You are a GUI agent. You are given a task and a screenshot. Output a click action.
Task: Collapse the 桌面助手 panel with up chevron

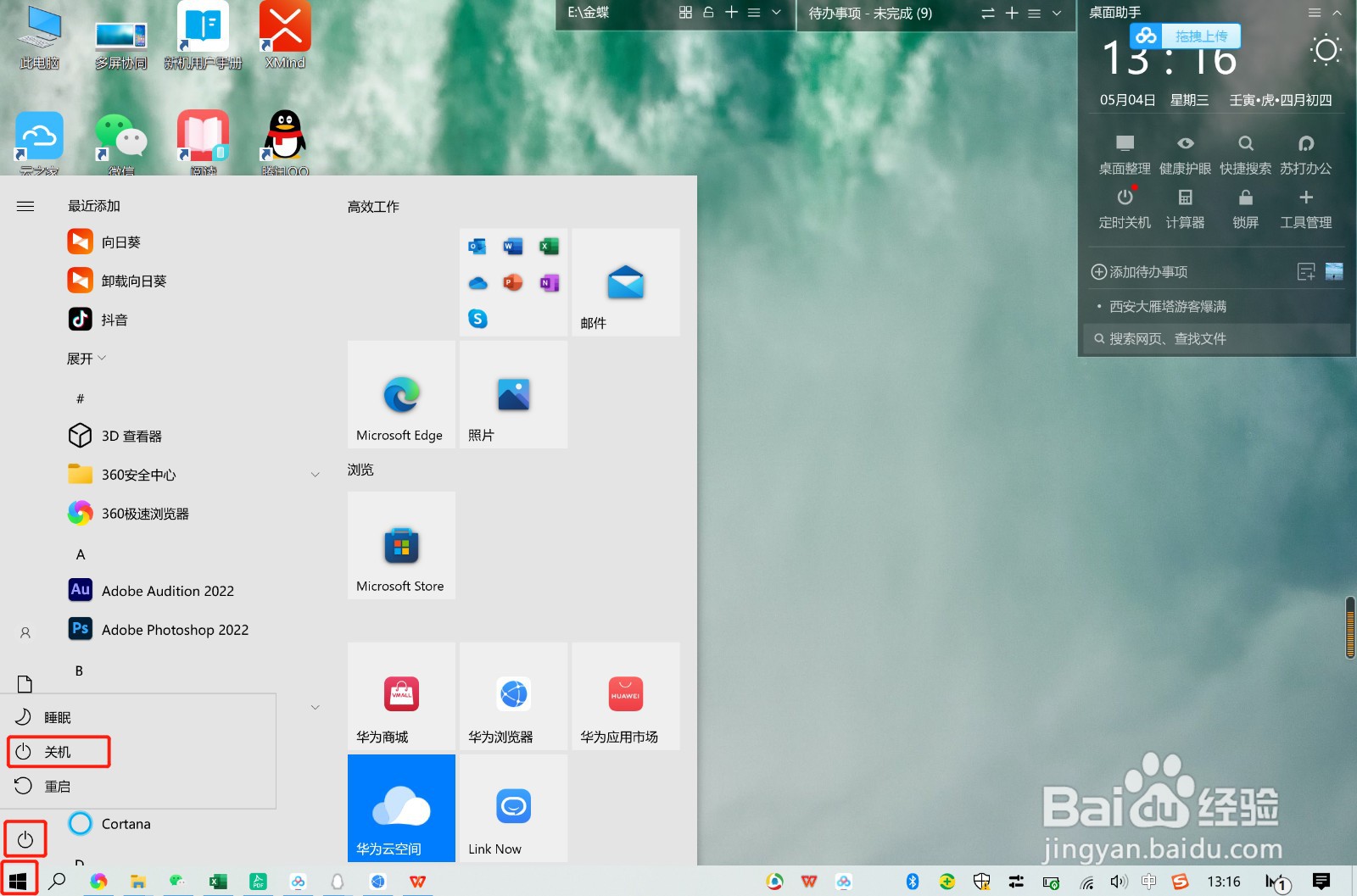tap(1337, 13)
